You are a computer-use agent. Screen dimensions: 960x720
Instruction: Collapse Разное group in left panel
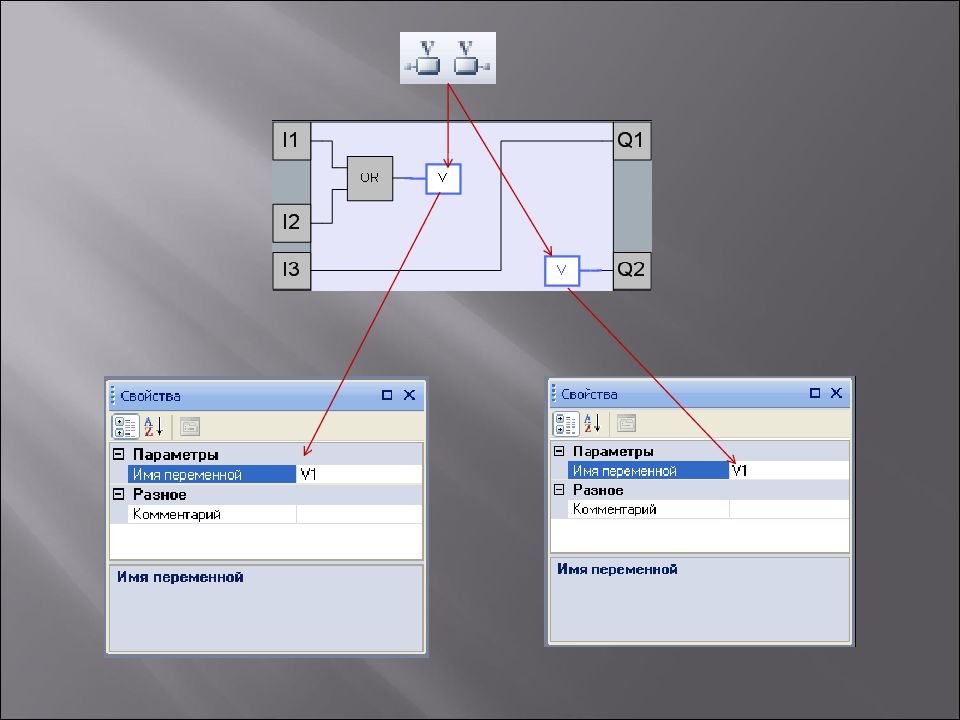119,494
